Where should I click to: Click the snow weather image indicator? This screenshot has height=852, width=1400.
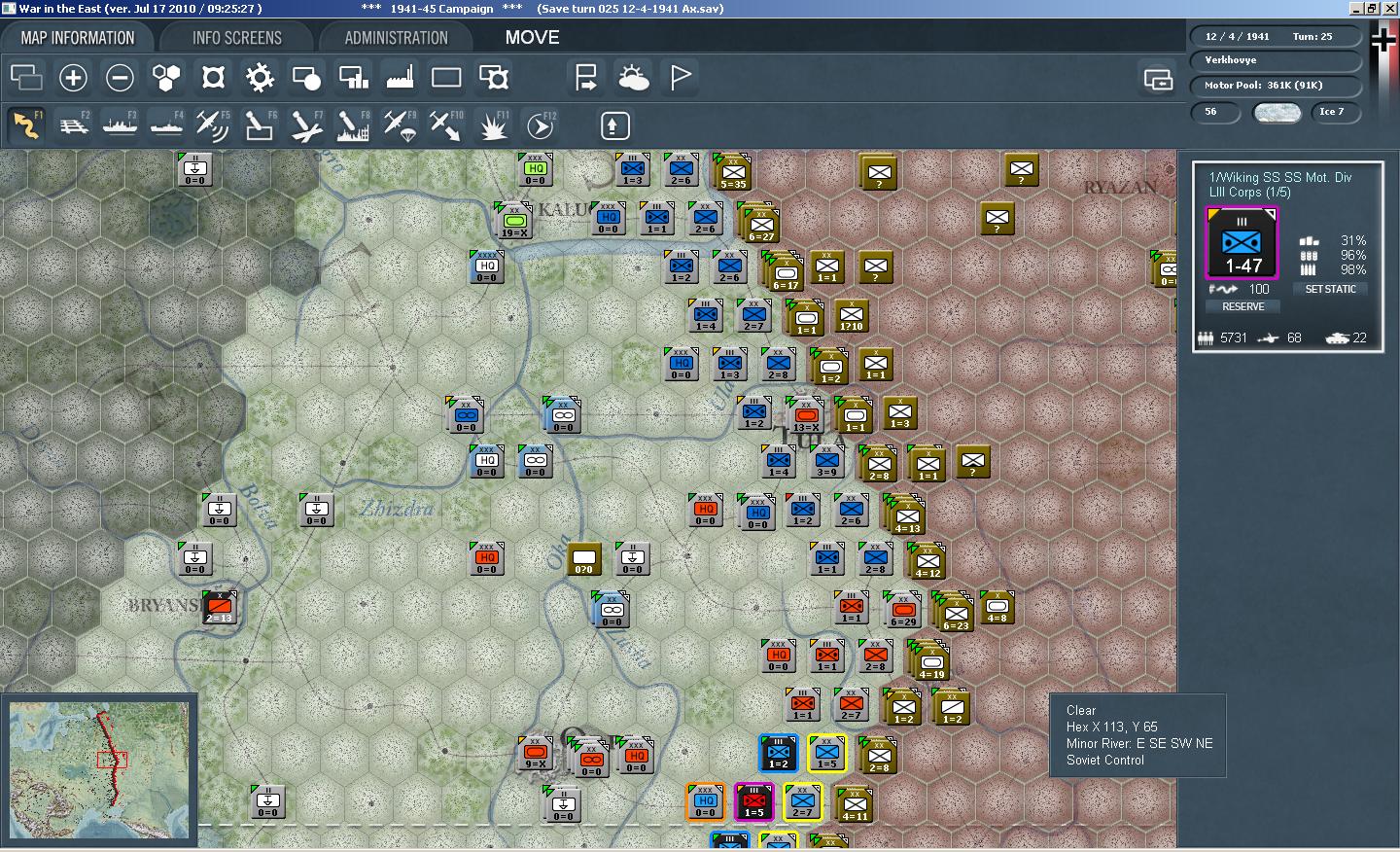click(1277, 113)
